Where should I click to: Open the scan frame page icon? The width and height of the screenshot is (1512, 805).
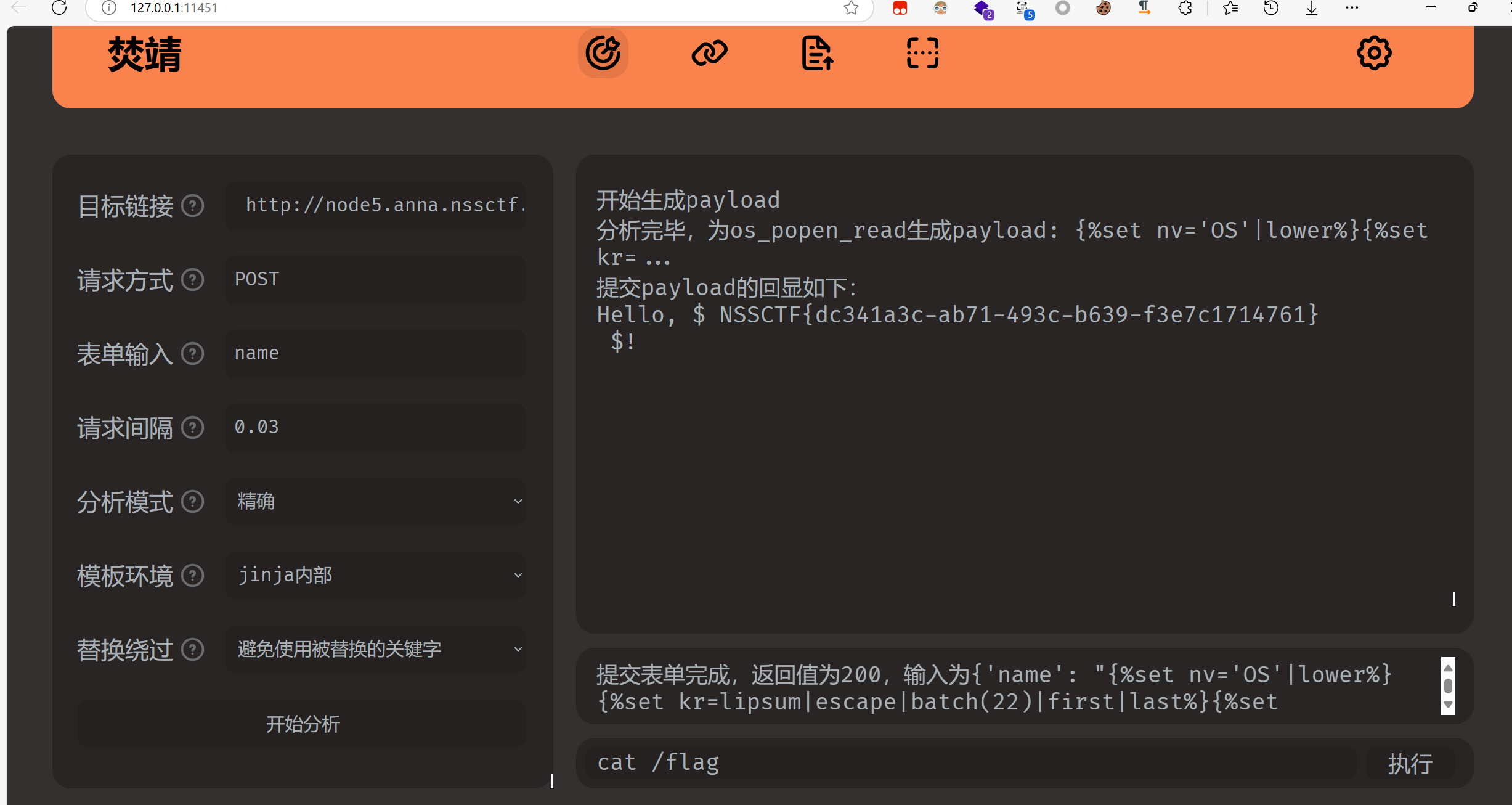[922, 53]
